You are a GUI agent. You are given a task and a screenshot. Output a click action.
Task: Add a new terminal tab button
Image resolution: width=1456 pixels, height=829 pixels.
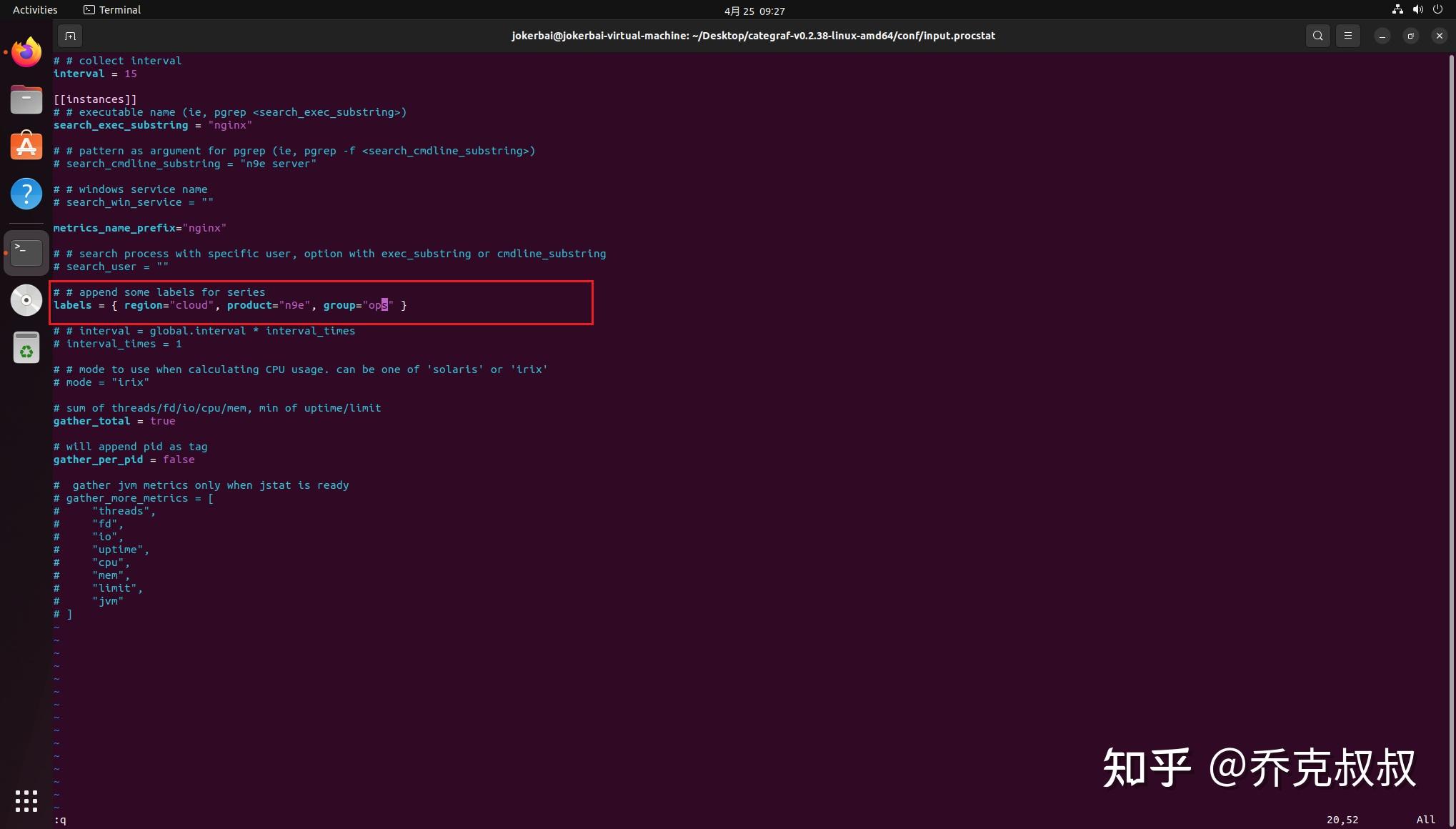tap(70, 36)
